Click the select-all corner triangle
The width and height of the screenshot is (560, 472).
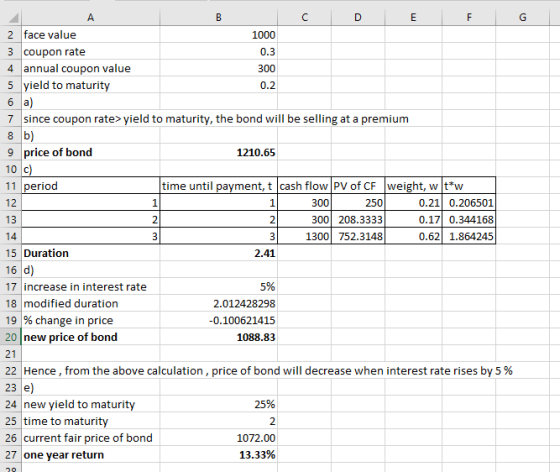click(x=14, y=17)
